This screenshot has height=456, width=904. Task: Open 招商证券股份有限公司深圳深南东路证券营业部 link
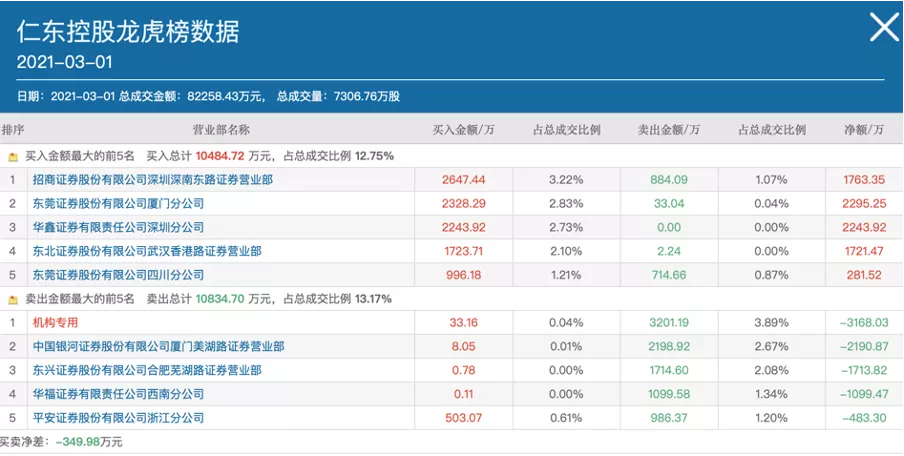[153, 180]
